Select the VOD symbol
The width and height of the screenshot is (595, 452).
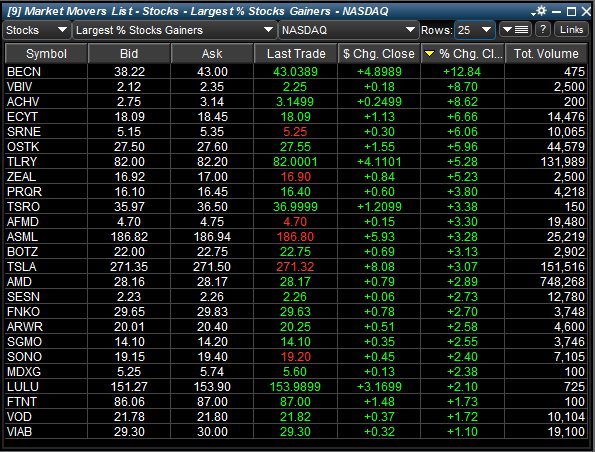pyautogui.click(x=19, y=417)
